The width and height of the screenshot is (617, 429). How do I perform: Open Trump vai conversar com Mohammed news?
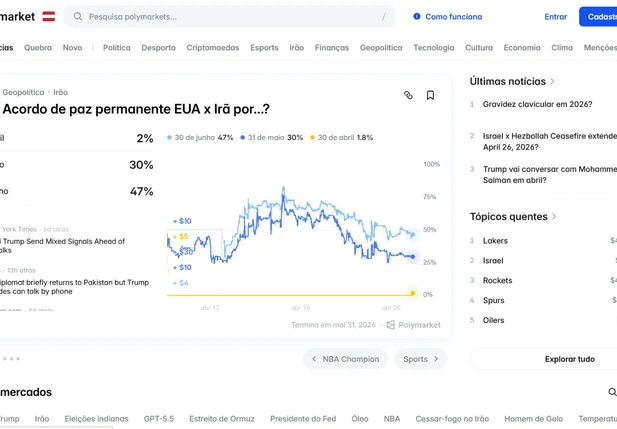pos(550,174)
